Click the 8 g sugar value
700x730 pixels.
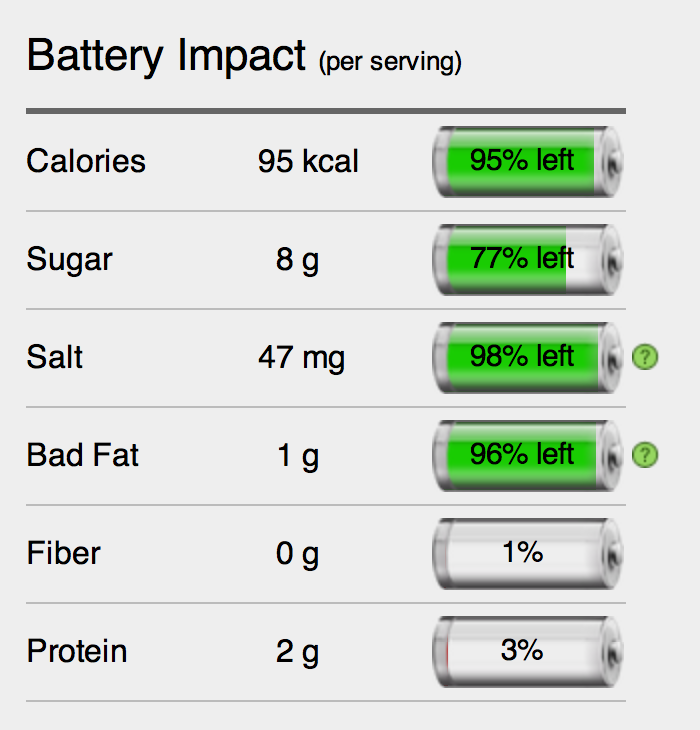pyautogui.click(x=297, y=261)
